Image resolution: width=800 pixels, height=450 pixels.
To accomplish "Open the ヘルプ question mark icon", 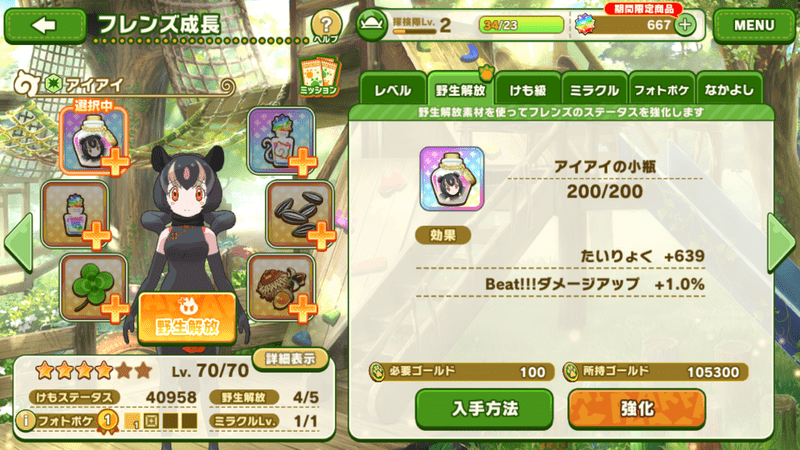I will (326, 26).
